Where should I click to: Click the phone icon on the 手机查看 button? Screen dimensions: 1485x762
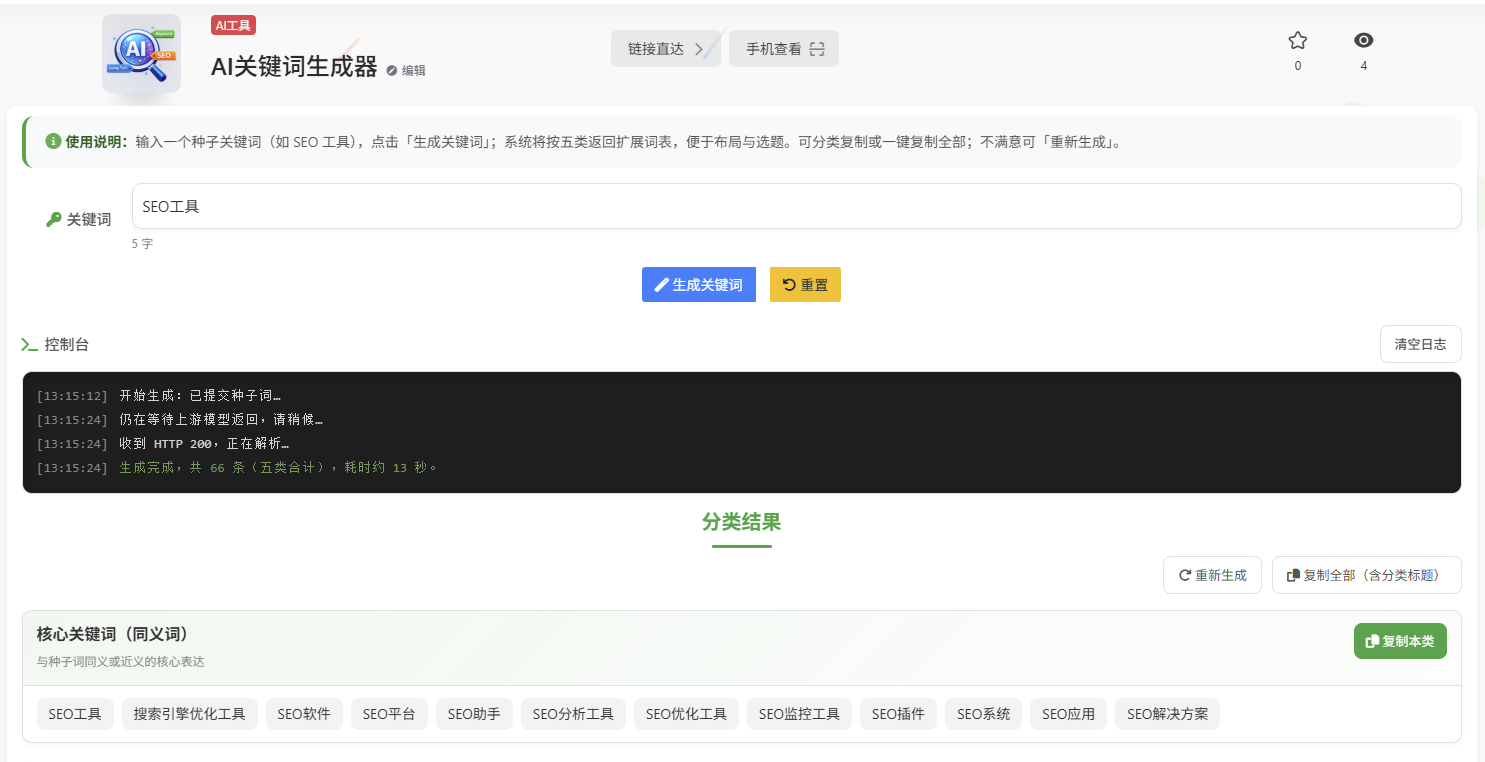815,48
